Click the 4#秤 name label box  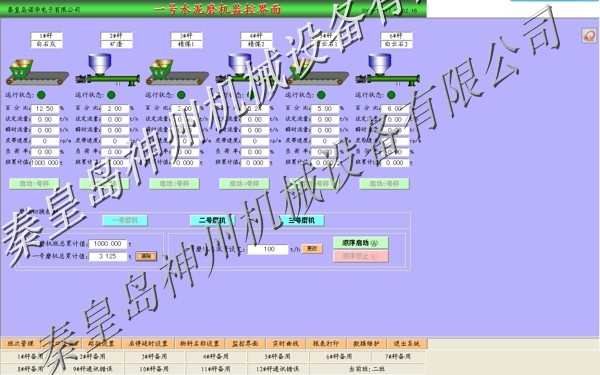[x=256, y=36]
